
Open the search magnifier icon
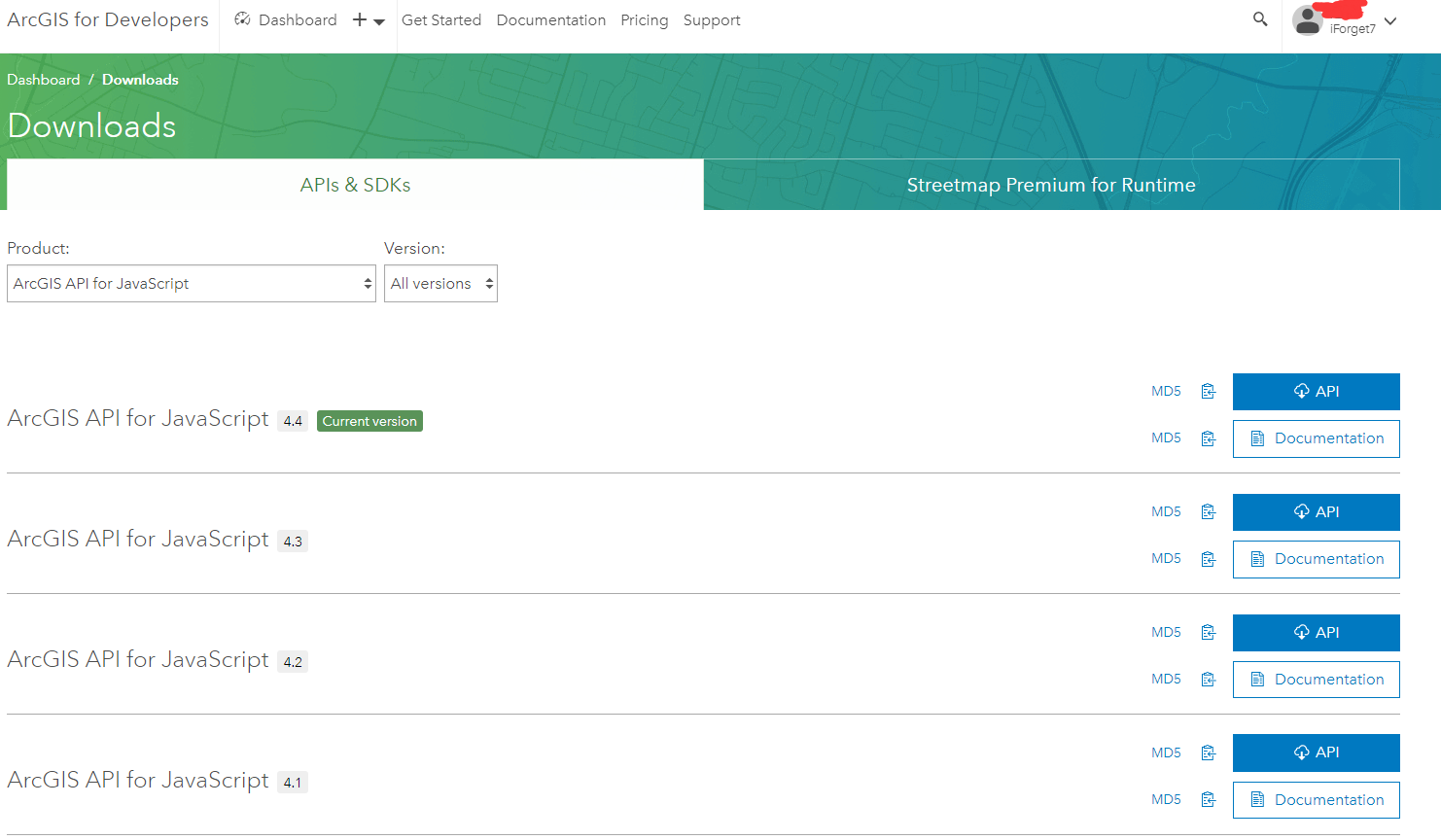point(1260,19)
